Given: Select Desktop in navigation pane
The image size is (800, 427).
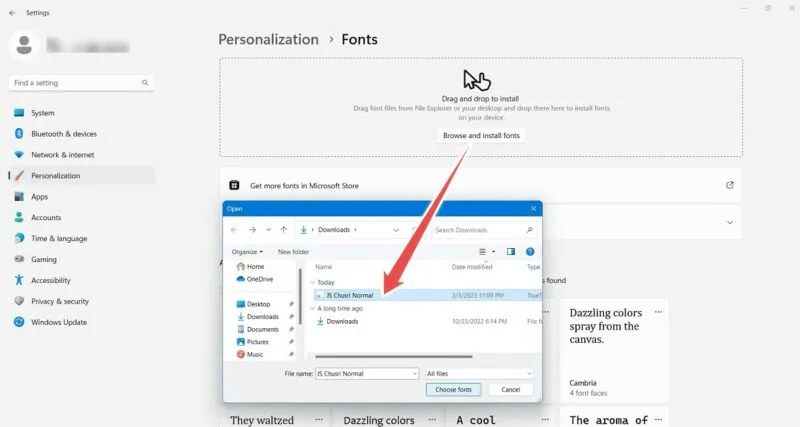Looking at the screenshot, I should point(254,304).
